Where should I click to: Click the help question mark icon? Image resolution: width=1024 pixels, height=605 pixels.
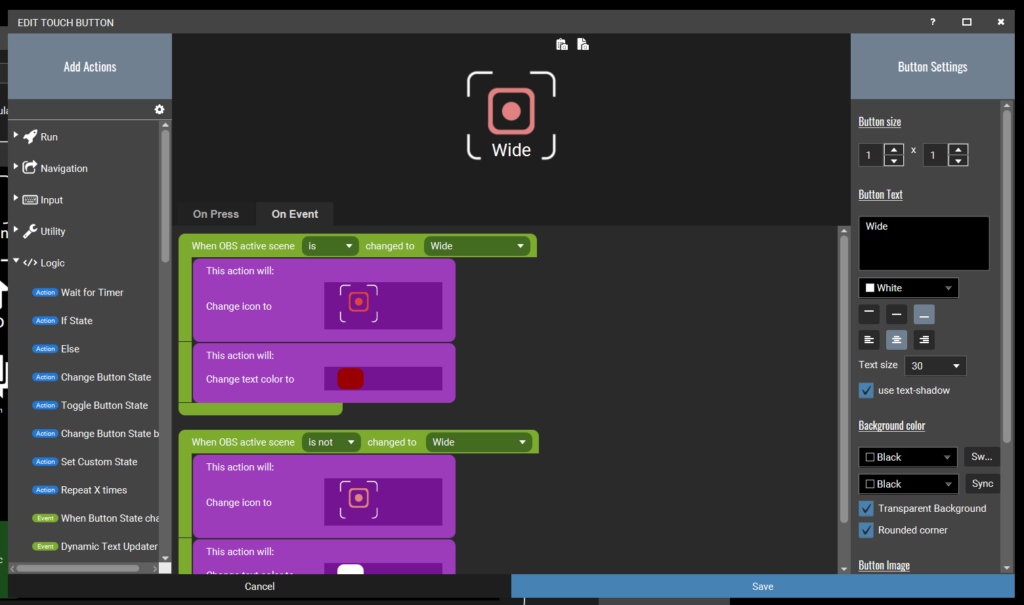tap(933, 22)
